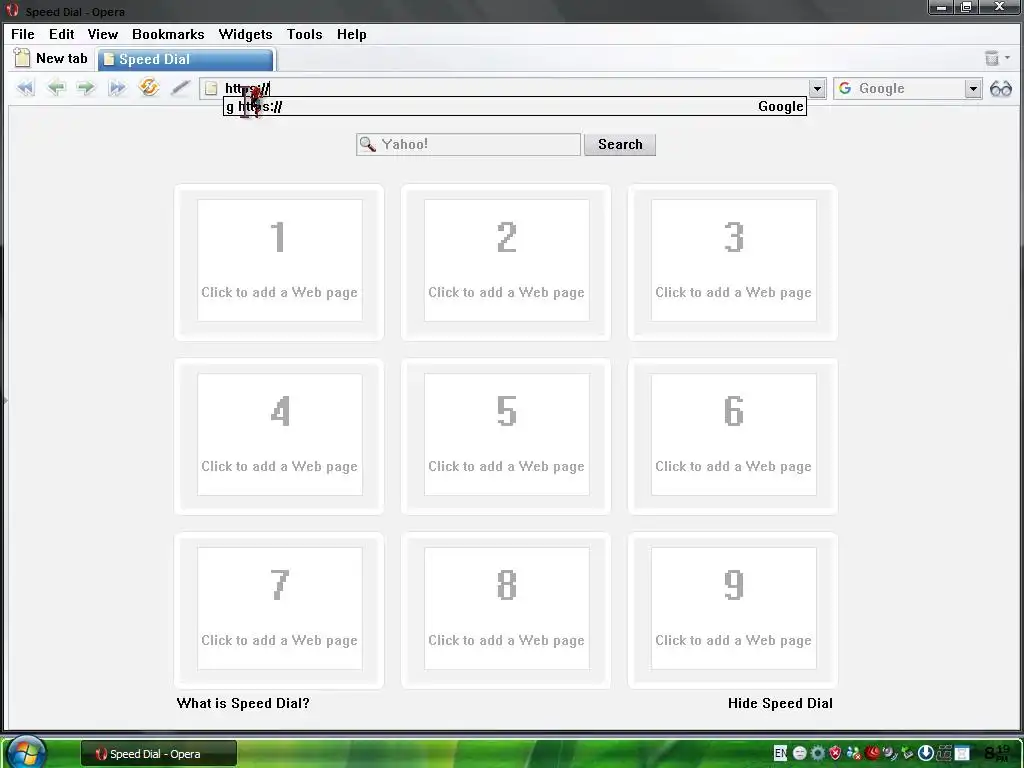Open the Edit menu
This screenshot has height=768, width=1024.
pyautogui.click(x=61, y=34)
